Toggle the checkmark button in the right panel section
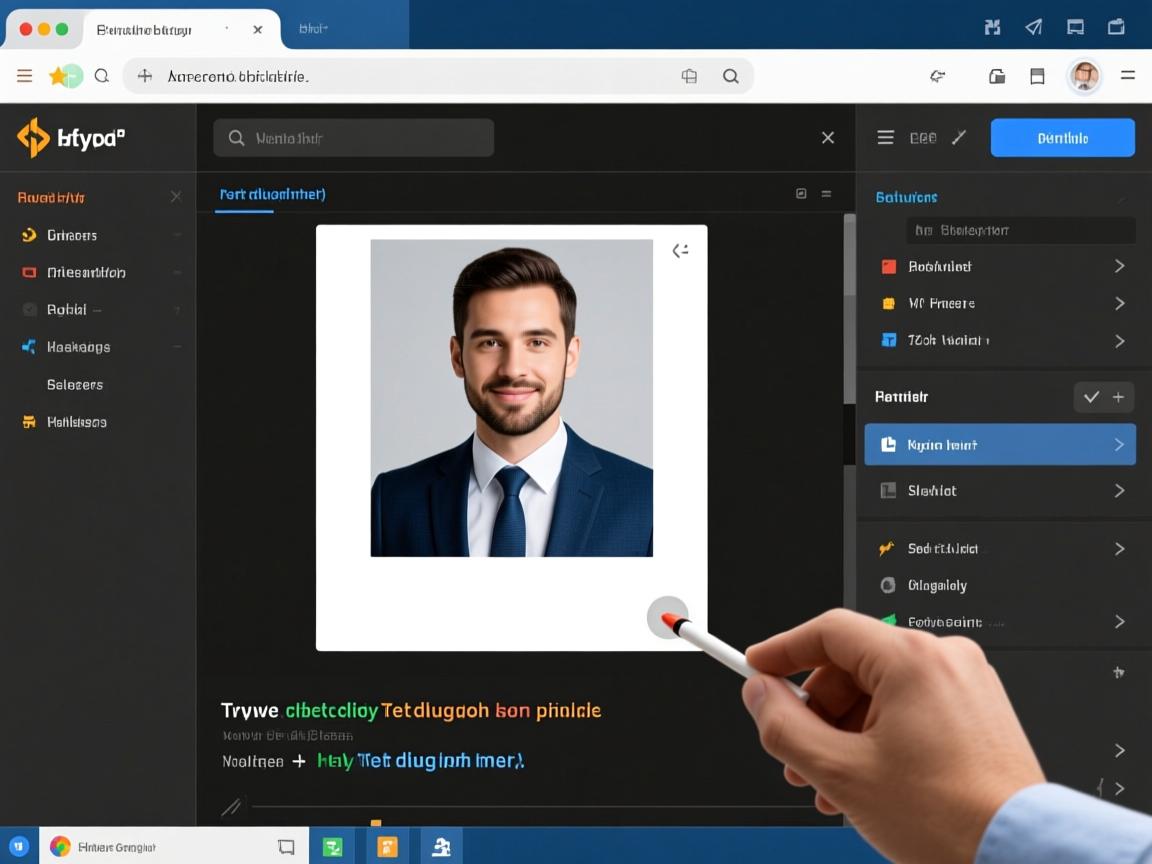Viewport: 1152px width, 864px height. click(1091, 397)
